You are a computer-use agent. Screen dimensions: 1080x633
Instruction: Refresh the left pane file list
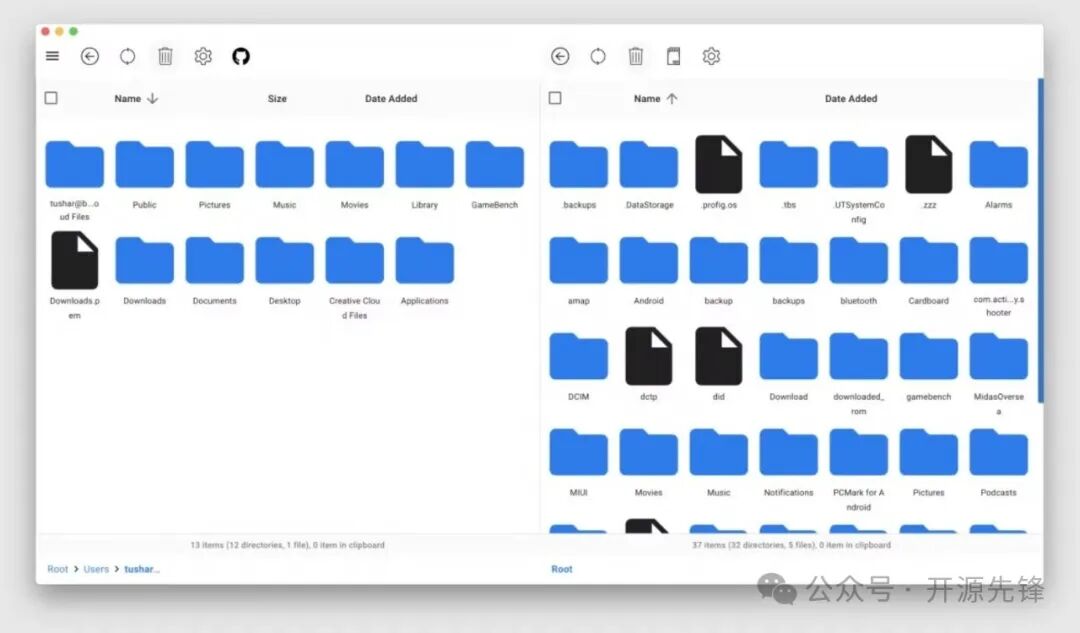127,56
